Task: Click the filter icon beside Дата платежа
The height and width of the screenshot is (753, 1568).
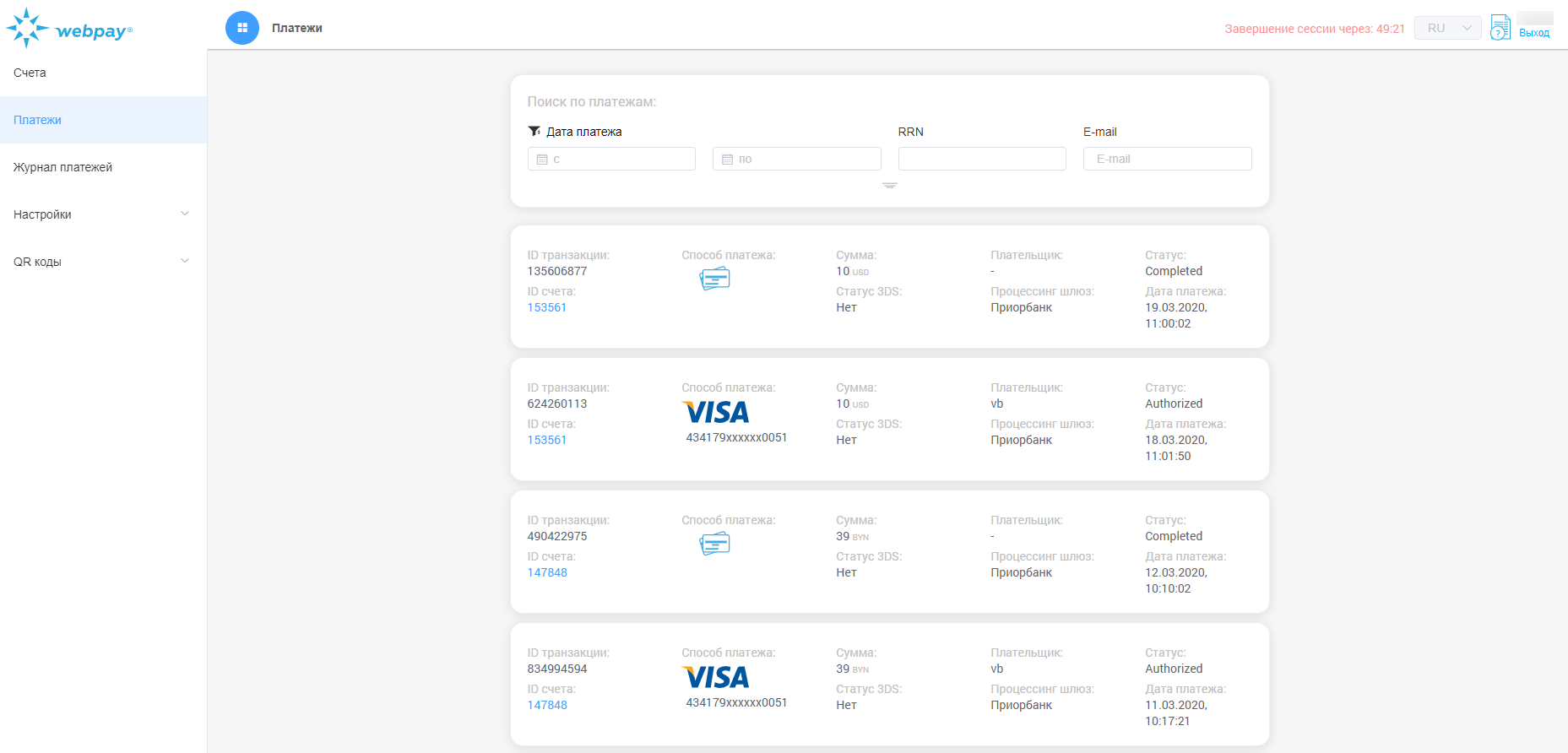Action: pos(534,132)
